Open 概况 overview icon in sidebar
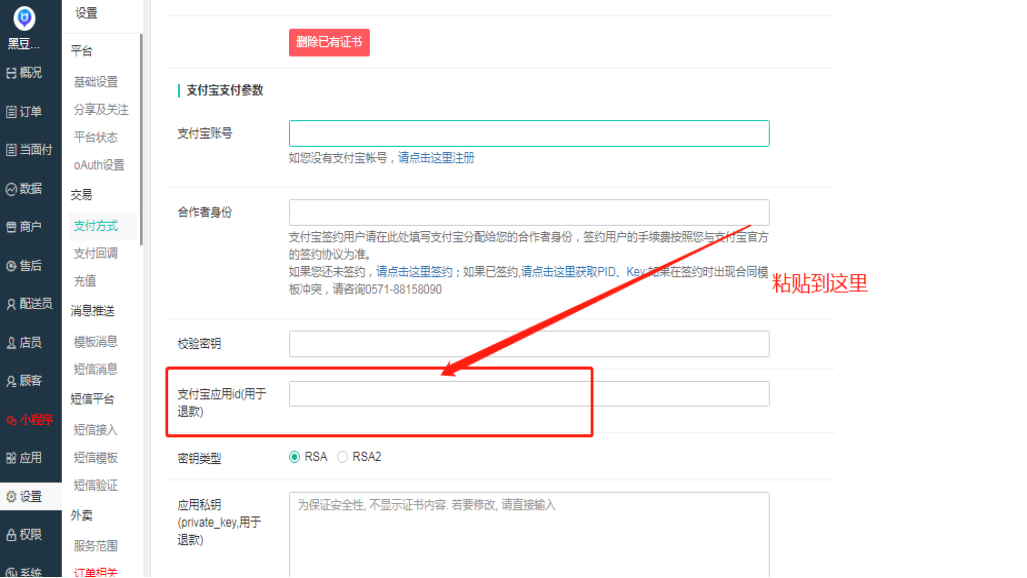This screenshot has width=1027, height=578. click(11, 73)
